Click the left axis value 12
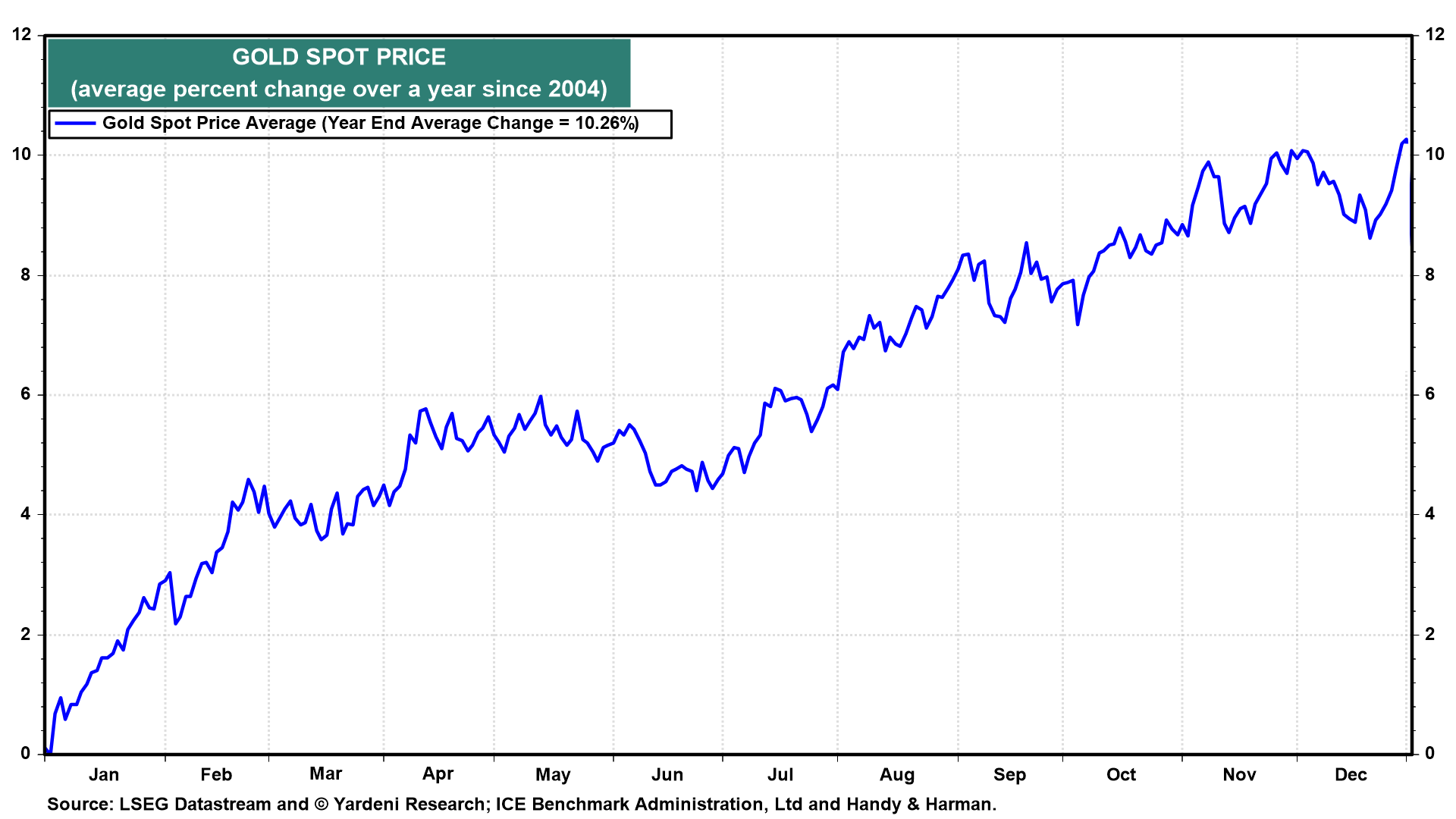Viewport: 1456px width, 819px height. (22, 34)
